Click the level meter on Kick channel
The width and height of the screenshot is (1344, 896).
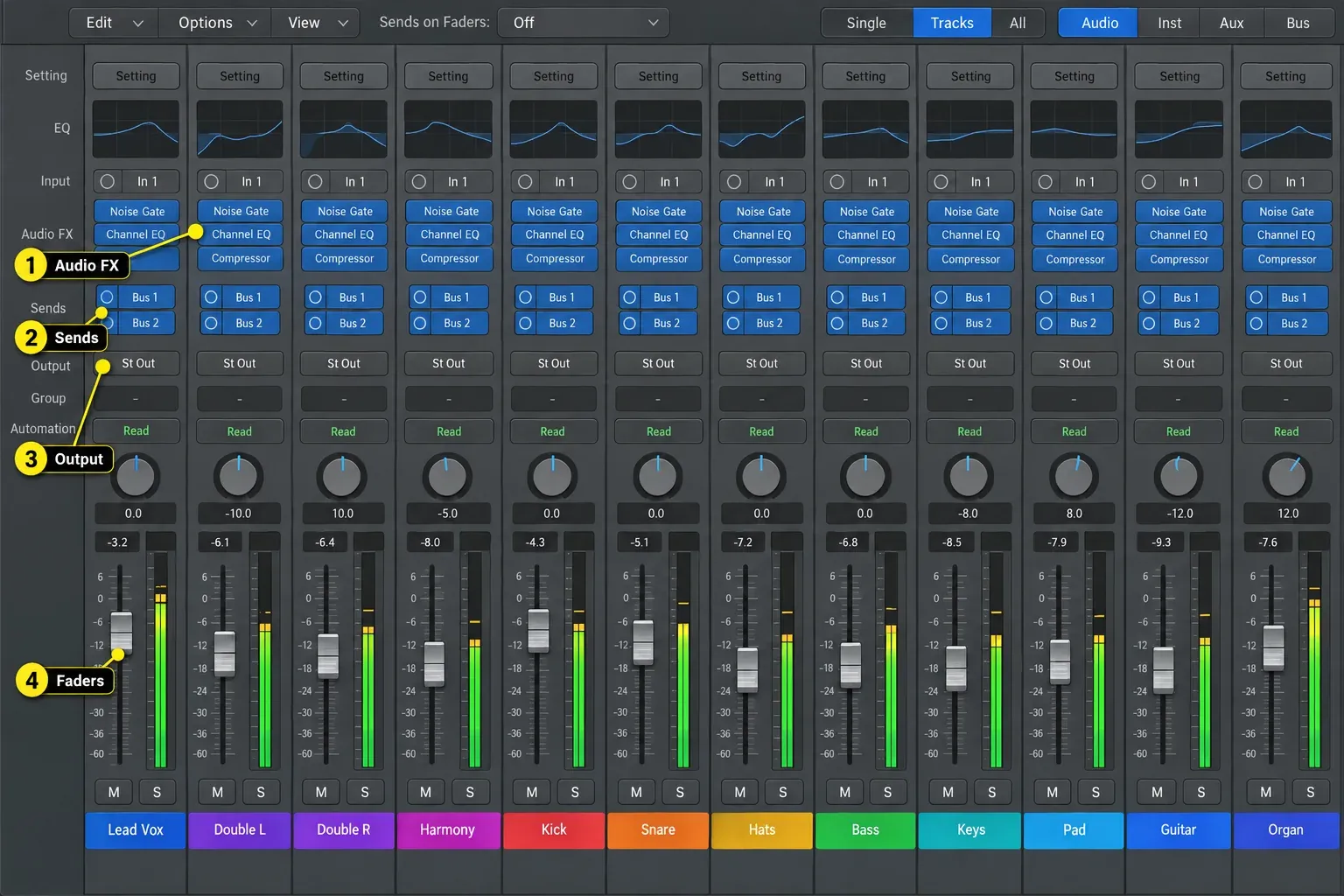578,661
